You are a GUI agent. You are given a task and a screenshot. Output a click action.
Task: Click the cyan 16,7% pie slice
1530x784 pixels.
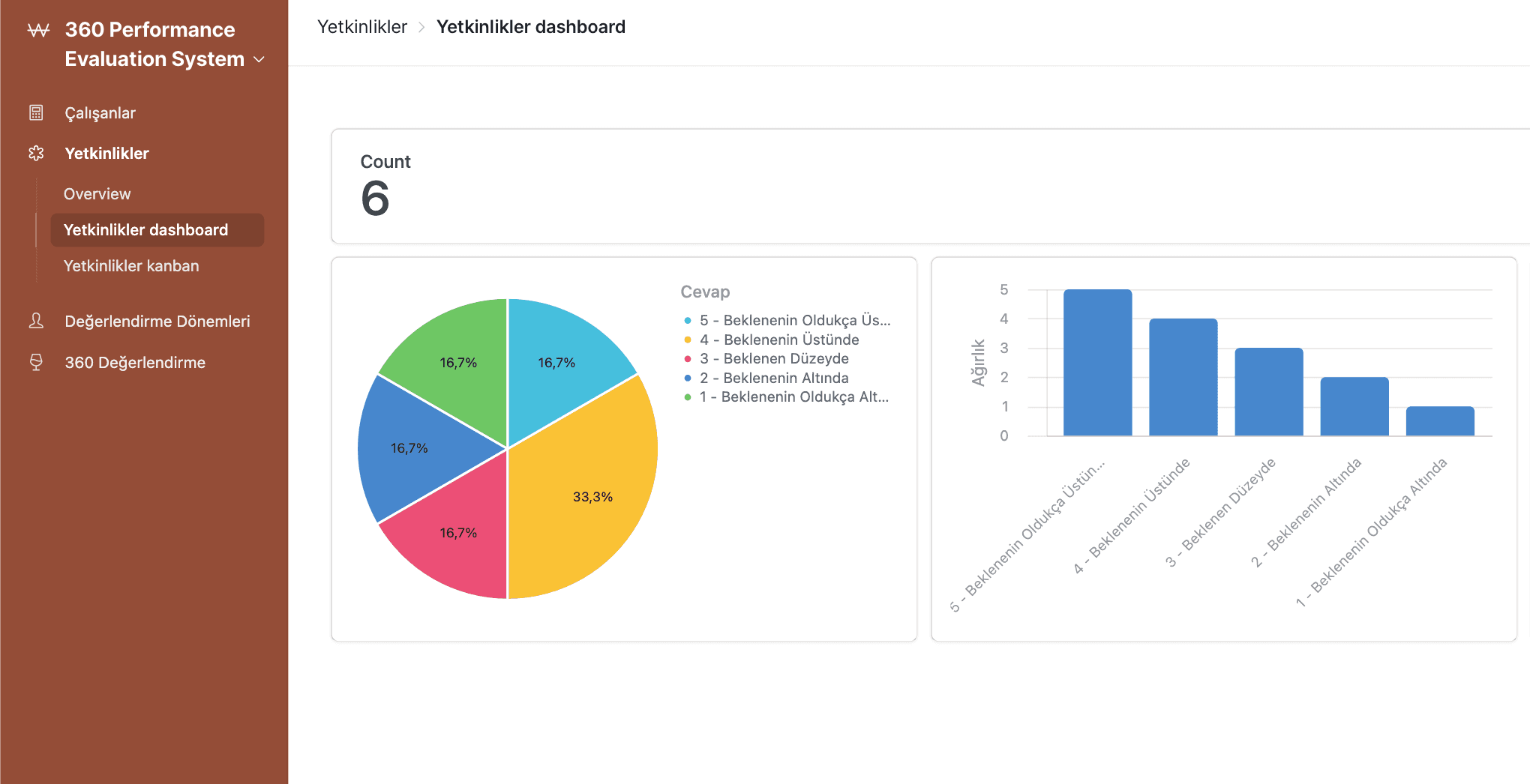[x=556, y=362]
